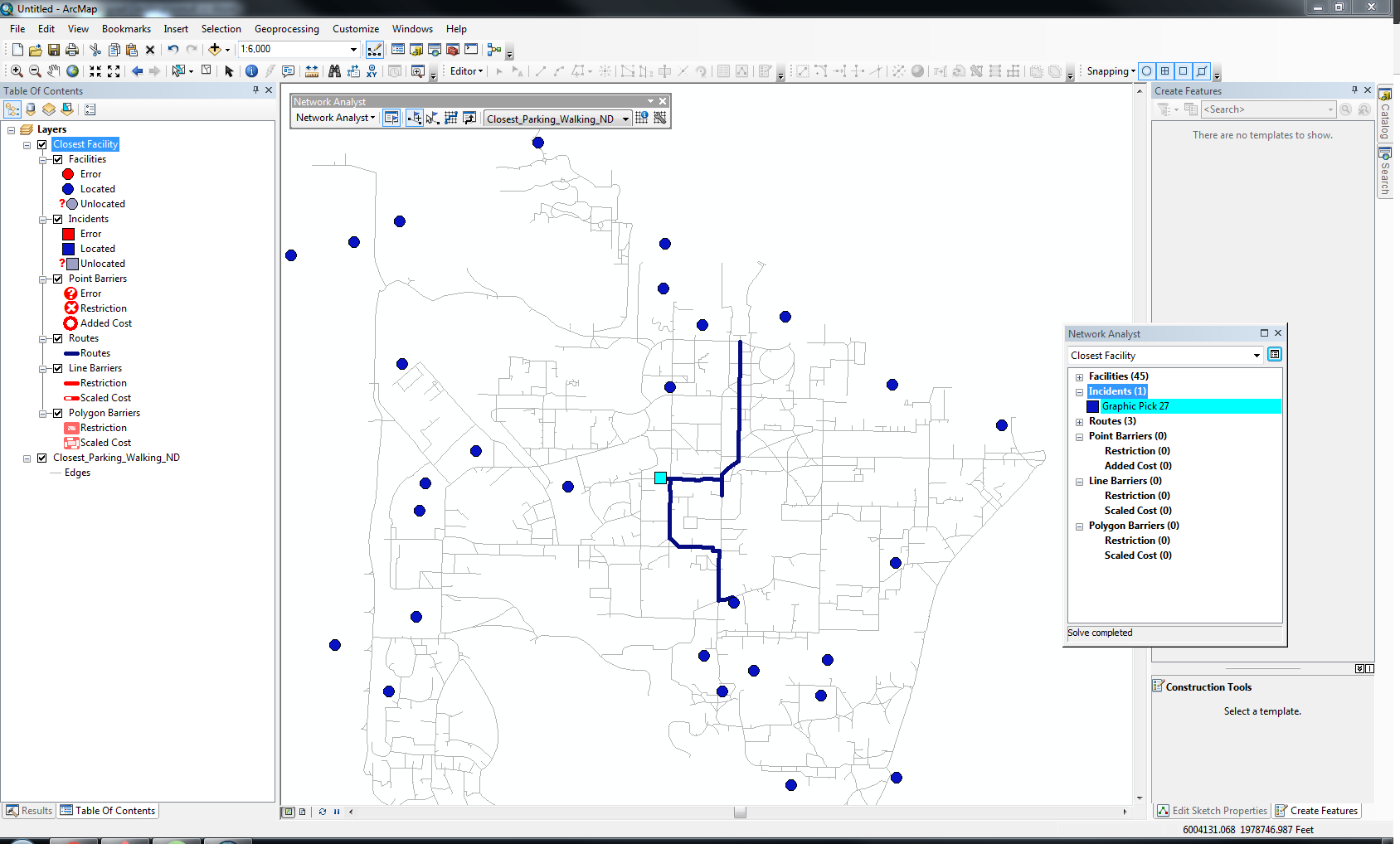Open the File menu
Viewport: 1400px width, 844px height.
(17, 28)
